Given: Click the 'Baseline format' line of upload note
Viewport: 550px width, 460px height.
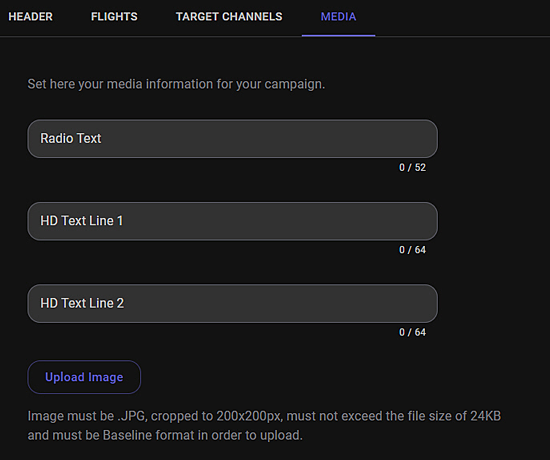Looking at the screenshot, I should (165, 435).
